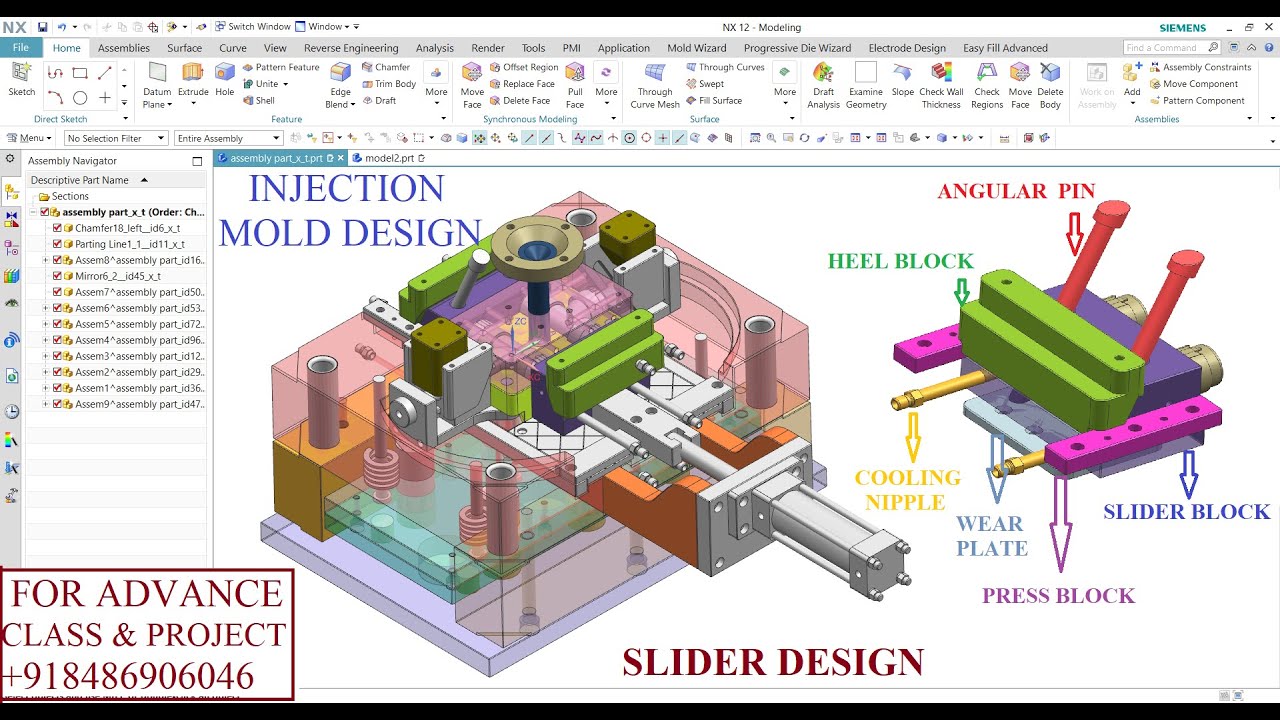This screenshot has height=720, width=1280.
Task: Start a new Sketch
Action: click(21, 80)
